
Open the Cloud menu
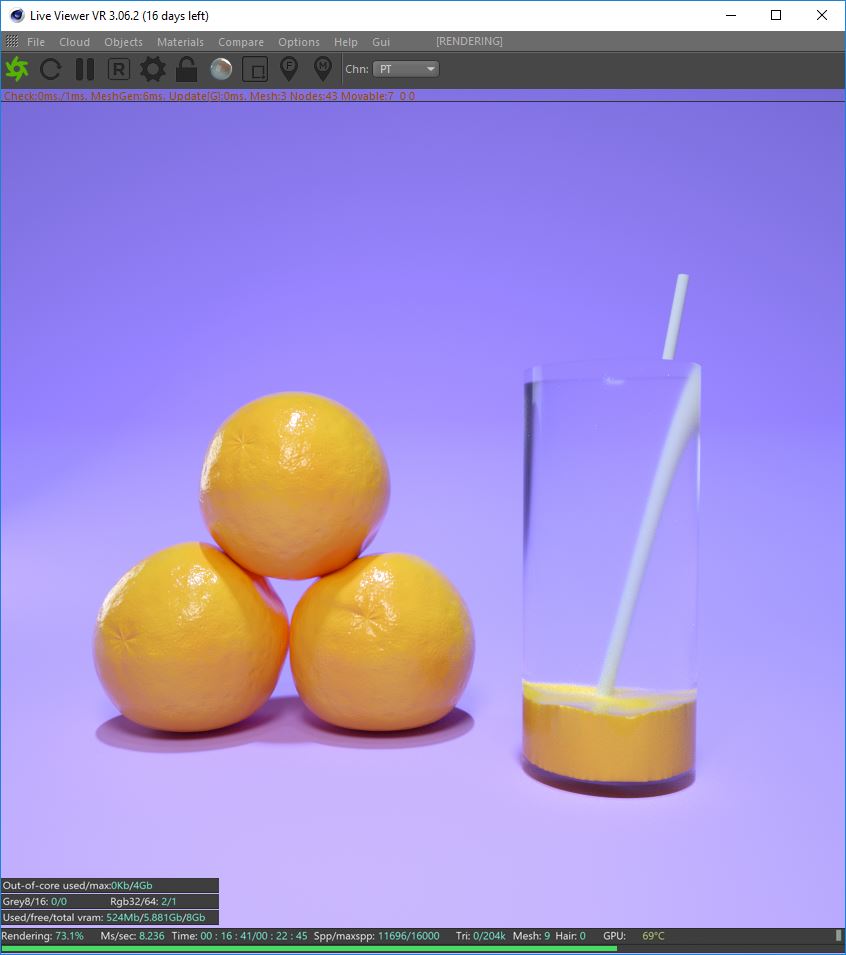click(x=74, y=42)
